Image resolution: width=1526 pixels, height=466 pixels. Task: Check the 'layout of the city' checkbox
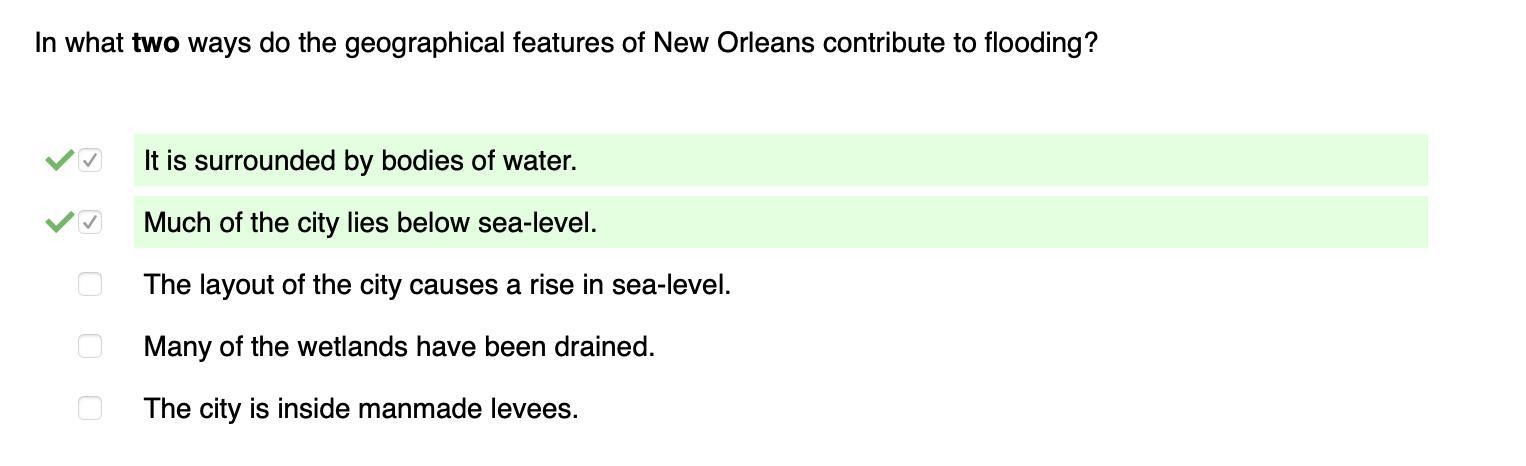[90, 284]
